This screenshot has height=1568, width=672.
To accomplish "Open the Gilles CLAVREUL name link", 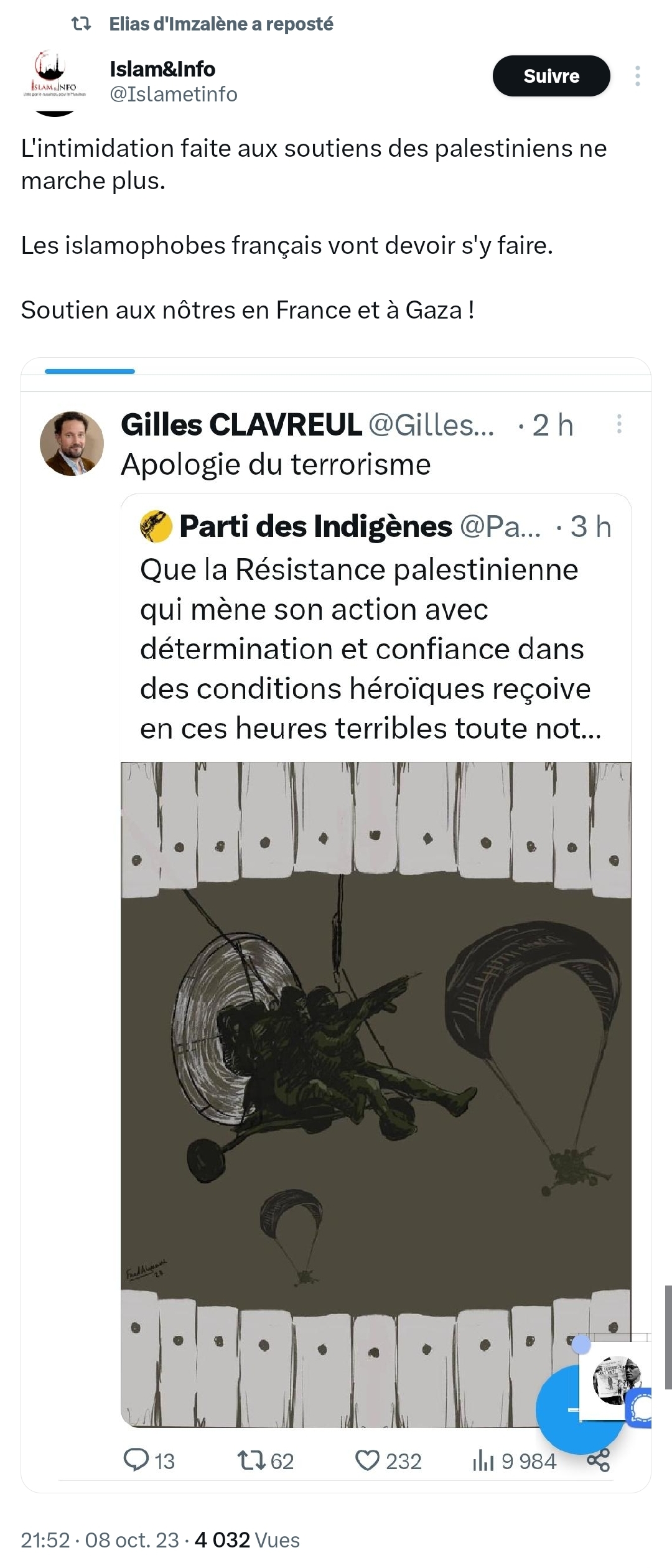I will (241, 425).
